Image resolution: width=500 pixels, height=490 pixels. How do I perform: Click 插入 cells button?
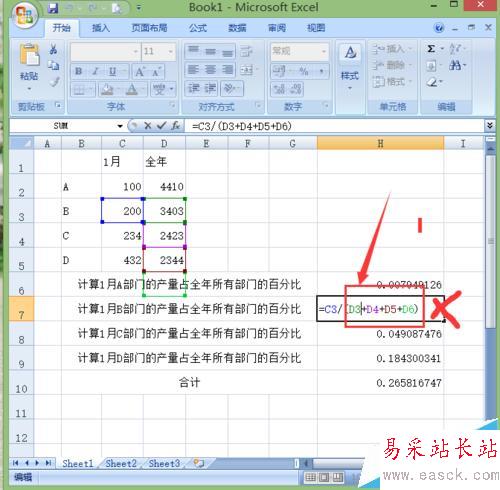[392, 49]
